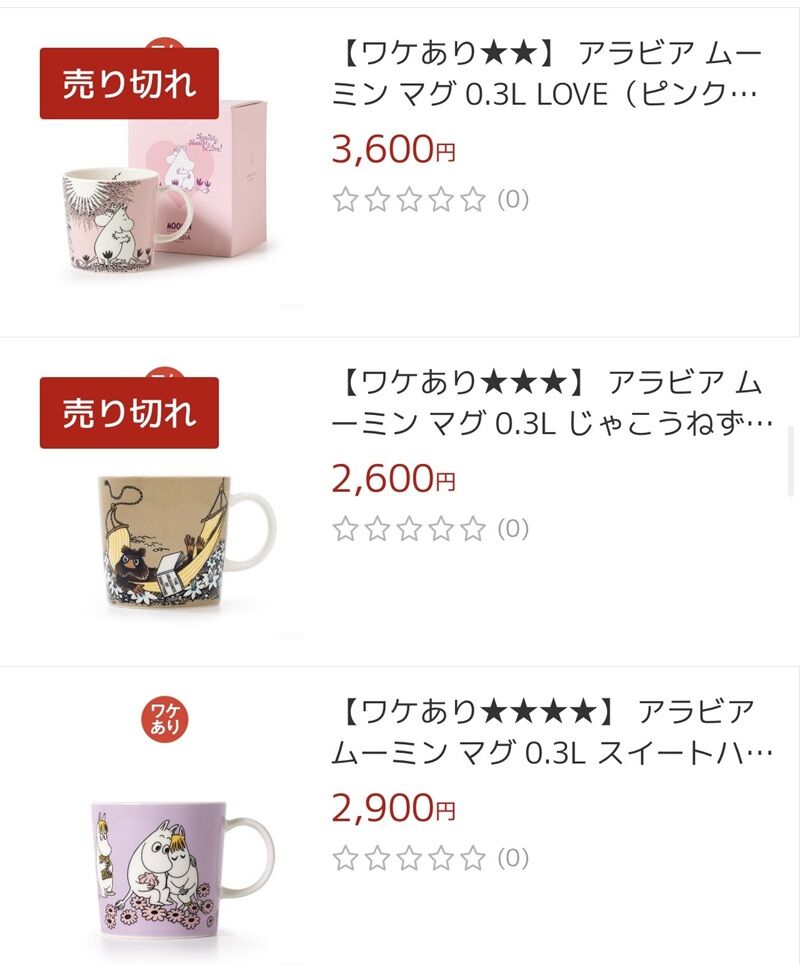Click the page scrollbar thumb at right edge
This screenshot has height=965, width=800.
point(792,462)
